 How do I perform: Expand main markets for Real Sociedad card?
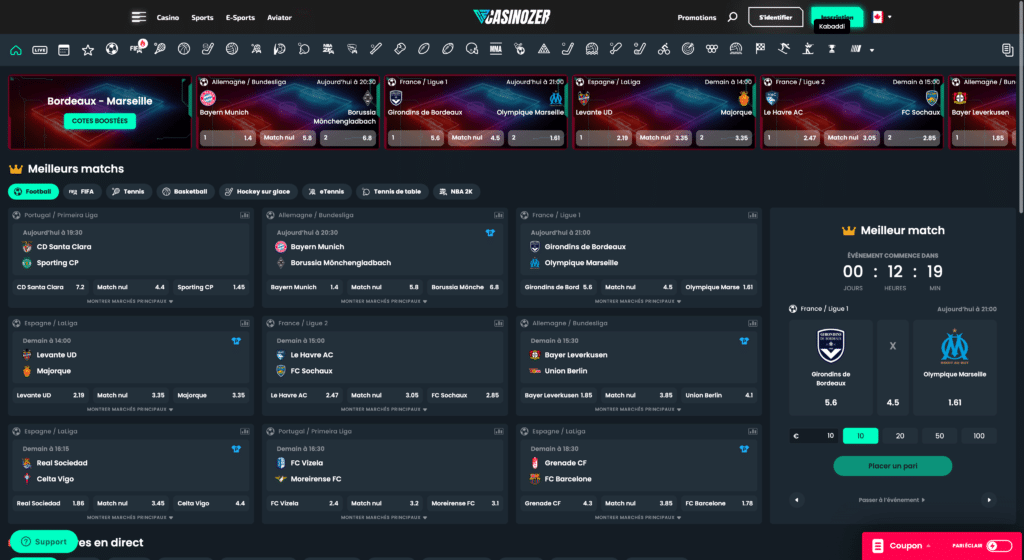coord(130,518)
